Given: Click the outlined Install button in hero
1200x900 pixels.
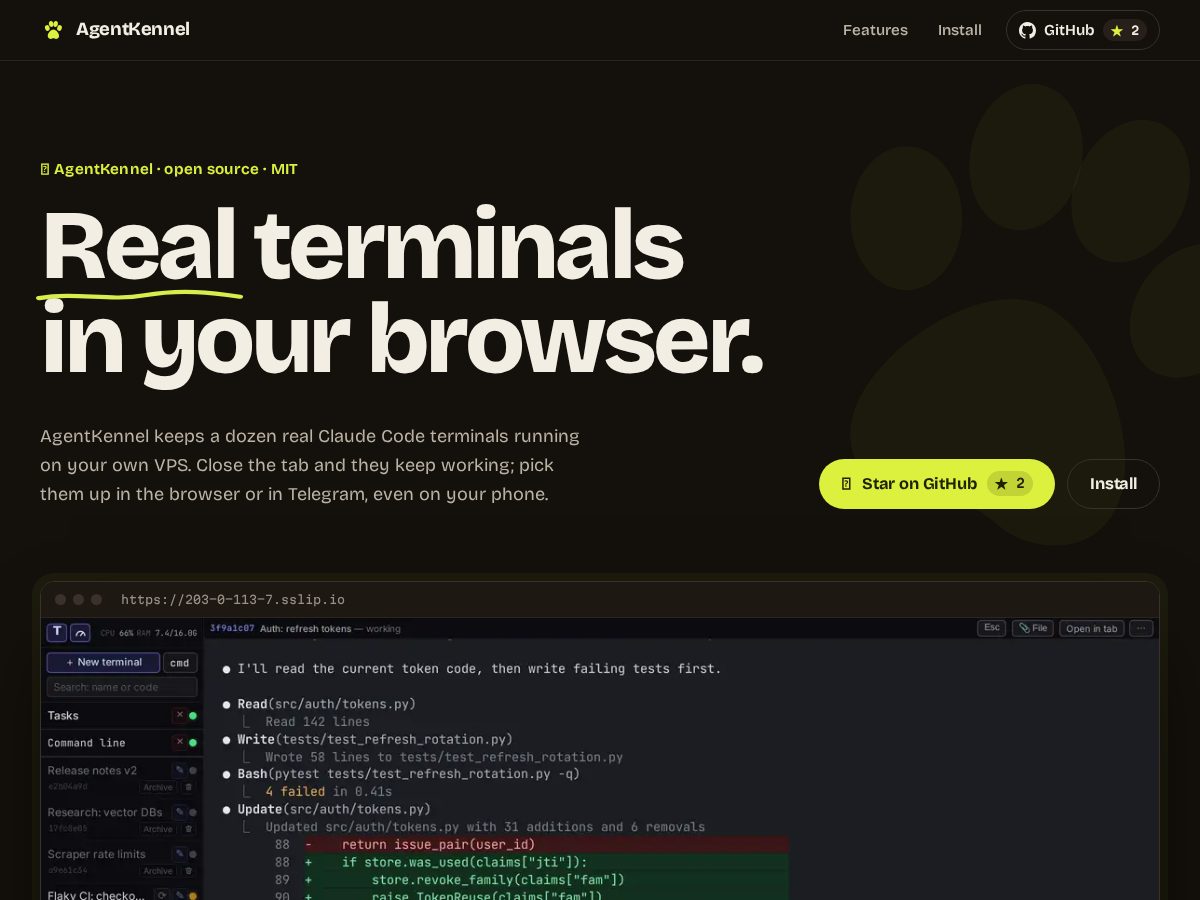Looking at the screenshot, I should (x=1113, y=484).
